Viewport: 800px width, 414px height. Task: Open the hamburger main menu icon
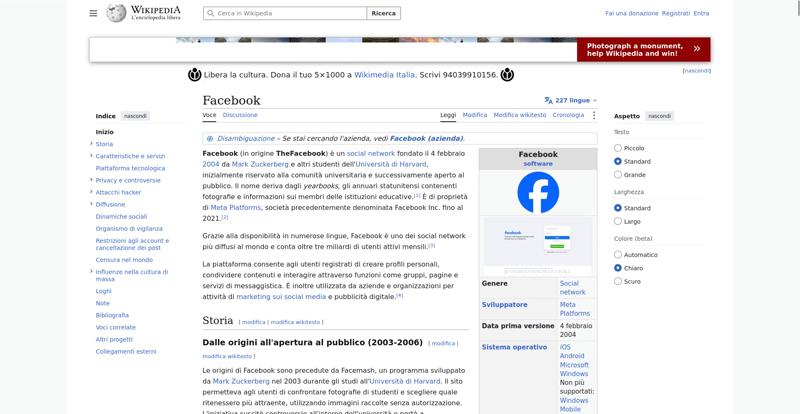point(93,13)
